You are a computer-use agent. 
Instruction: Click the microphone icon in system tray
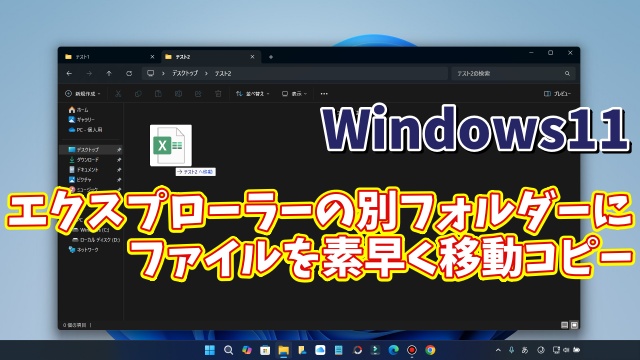click(x=511, y=350)
